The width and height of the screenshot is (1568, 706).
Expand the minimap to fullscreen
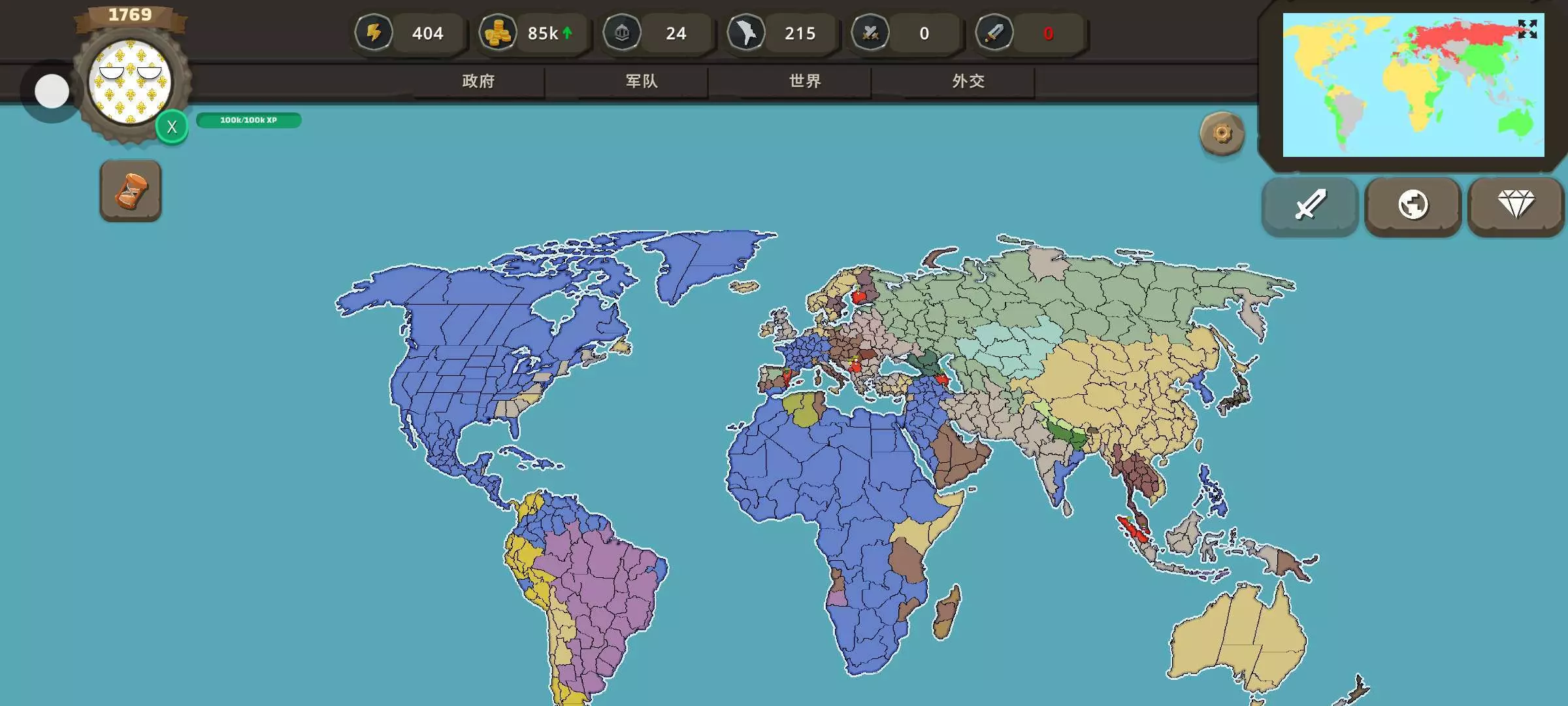1527,29
